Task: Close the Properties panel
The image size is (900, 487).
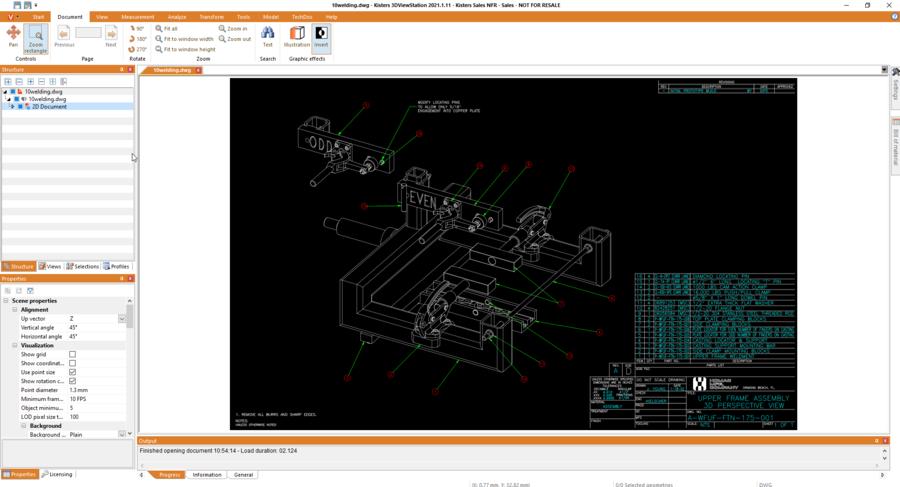Action: pyautogui.click(x=130, y=279)
